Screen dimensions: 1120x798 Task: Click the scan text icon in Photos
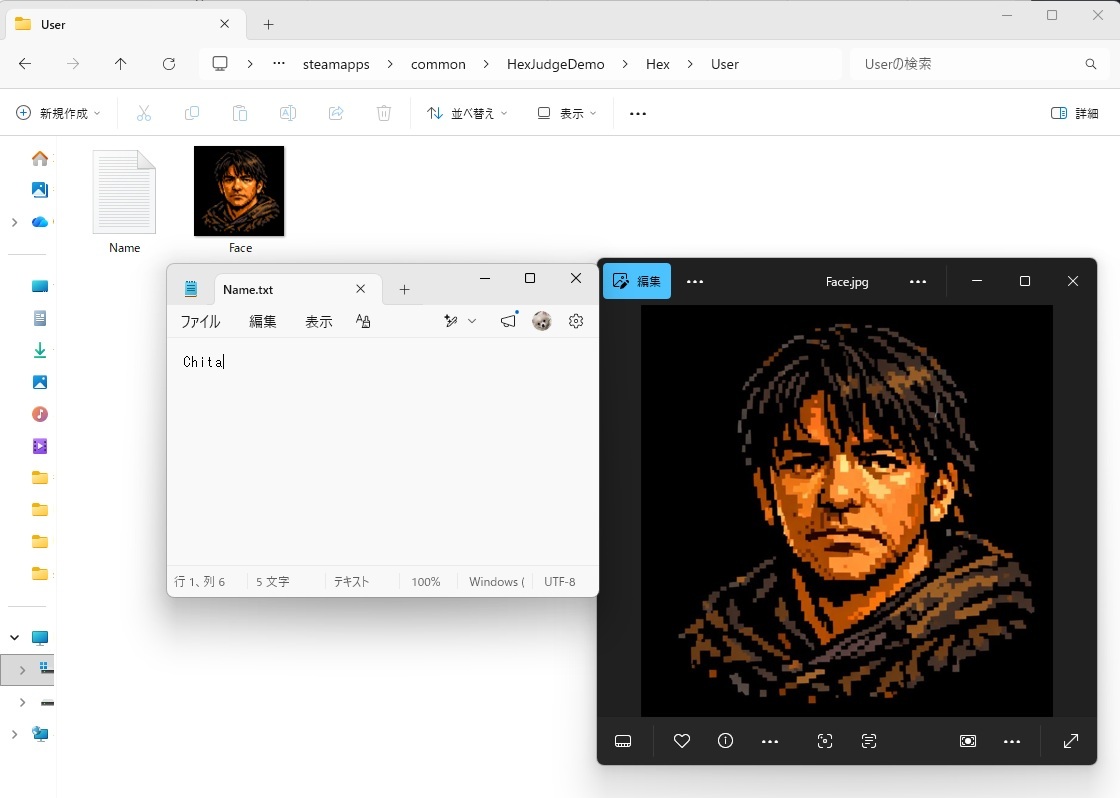click(x=869, y=741)
